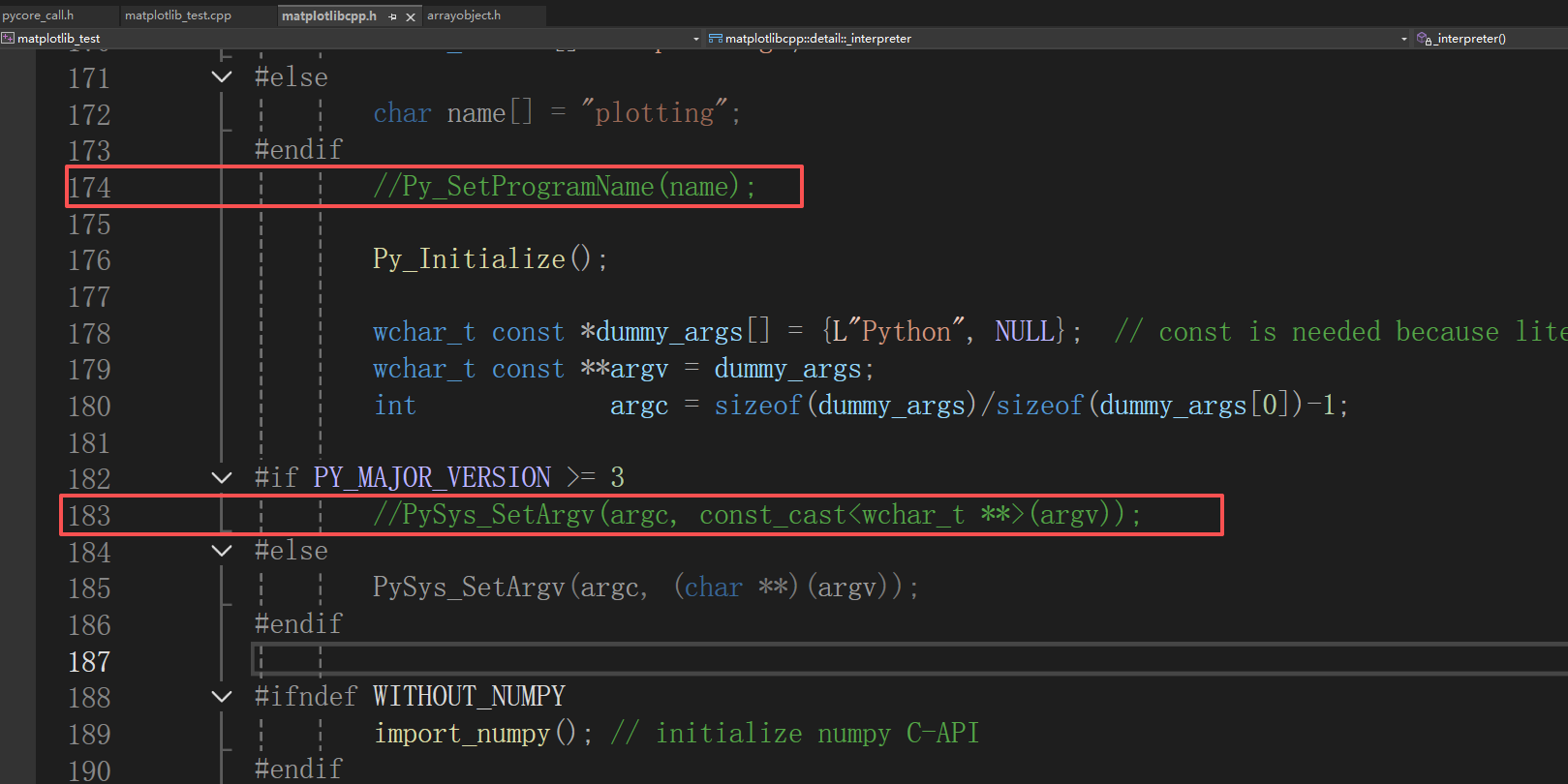The image size is (1568, 784).
Task: Select the matplotlibcpp.h tab
Action: coord(329,15)
